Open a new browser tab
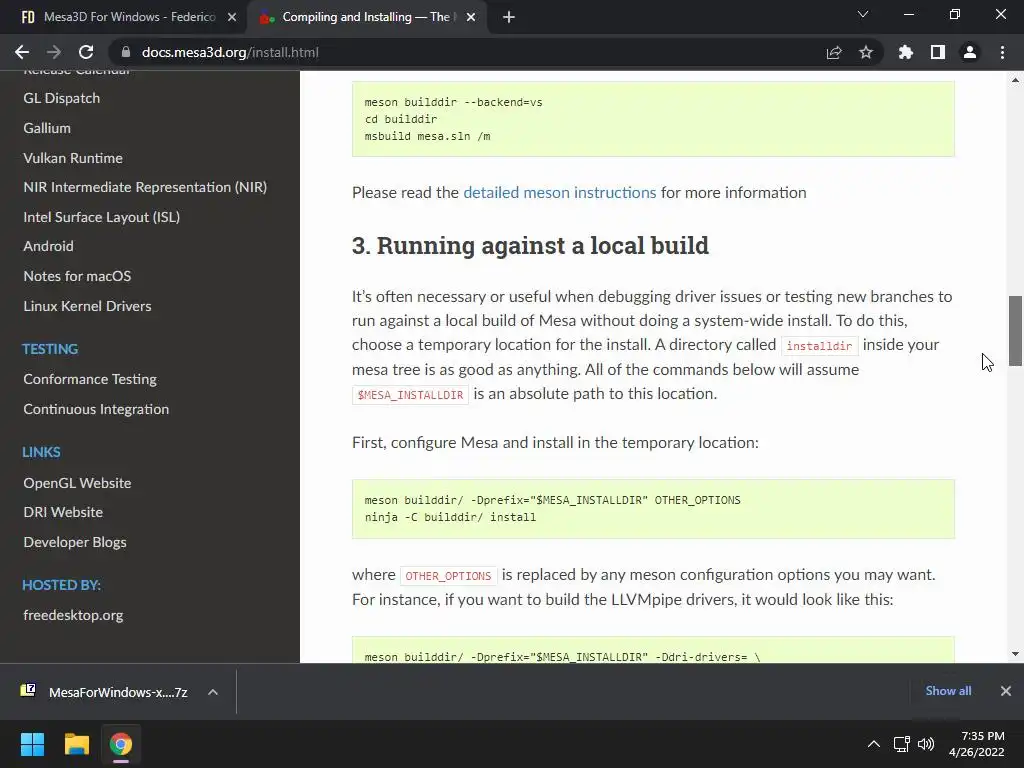Image resolution: width=1024 pixels, height=768 pixels. pyautogui.click(x=509, y=18)
